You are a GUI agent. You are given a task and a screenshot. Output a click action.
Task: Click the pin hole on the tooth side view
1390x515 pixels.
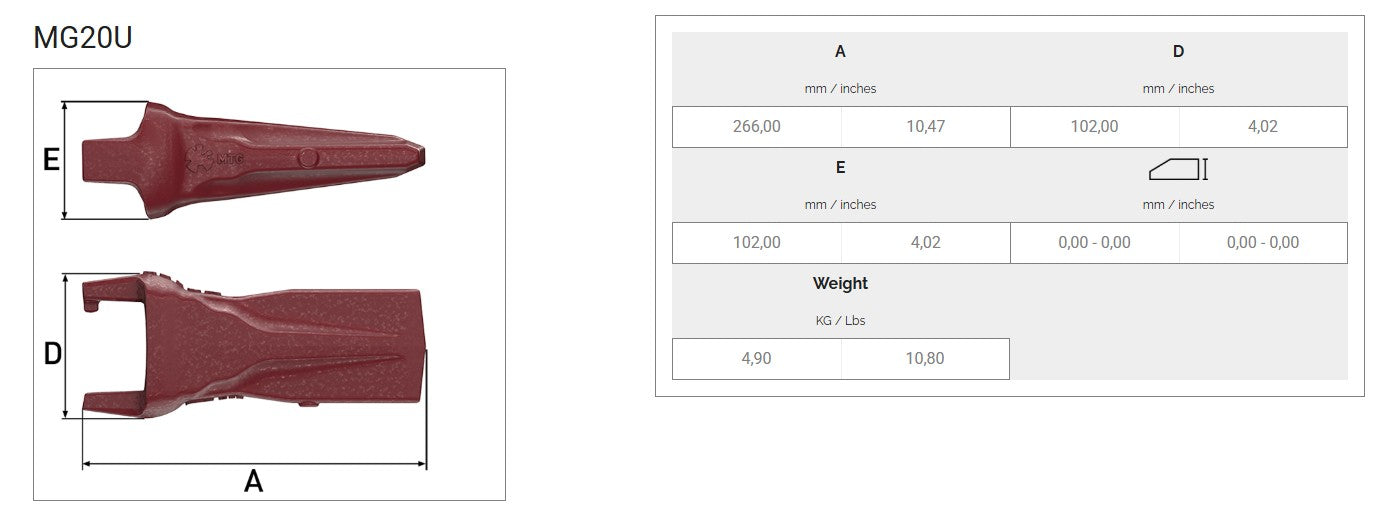pos(309,158)
